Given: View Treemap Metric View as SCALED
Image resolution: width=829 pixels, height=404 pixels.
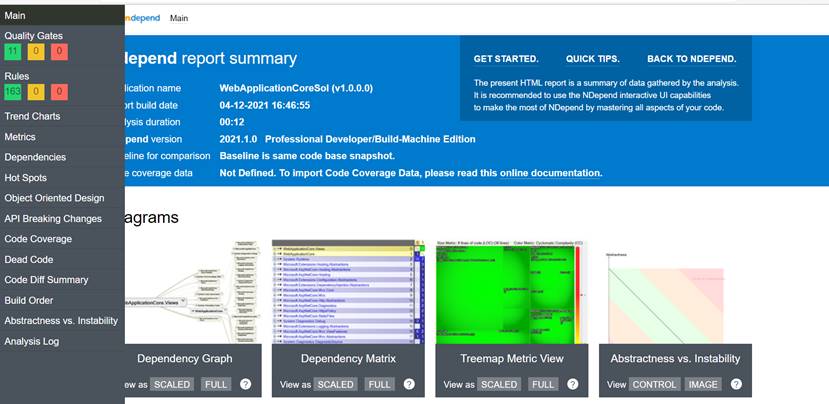Looking at the screenshot, I should [x=499, y=384].
